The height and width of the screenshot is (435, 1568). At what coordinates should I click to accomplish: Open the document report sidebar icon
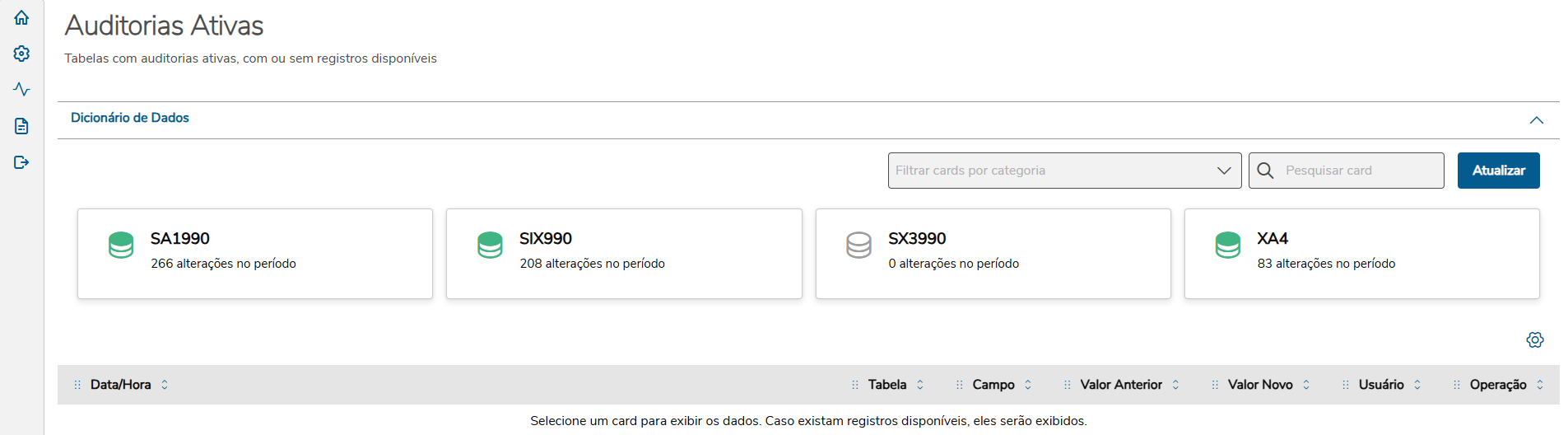pos(21,126)
